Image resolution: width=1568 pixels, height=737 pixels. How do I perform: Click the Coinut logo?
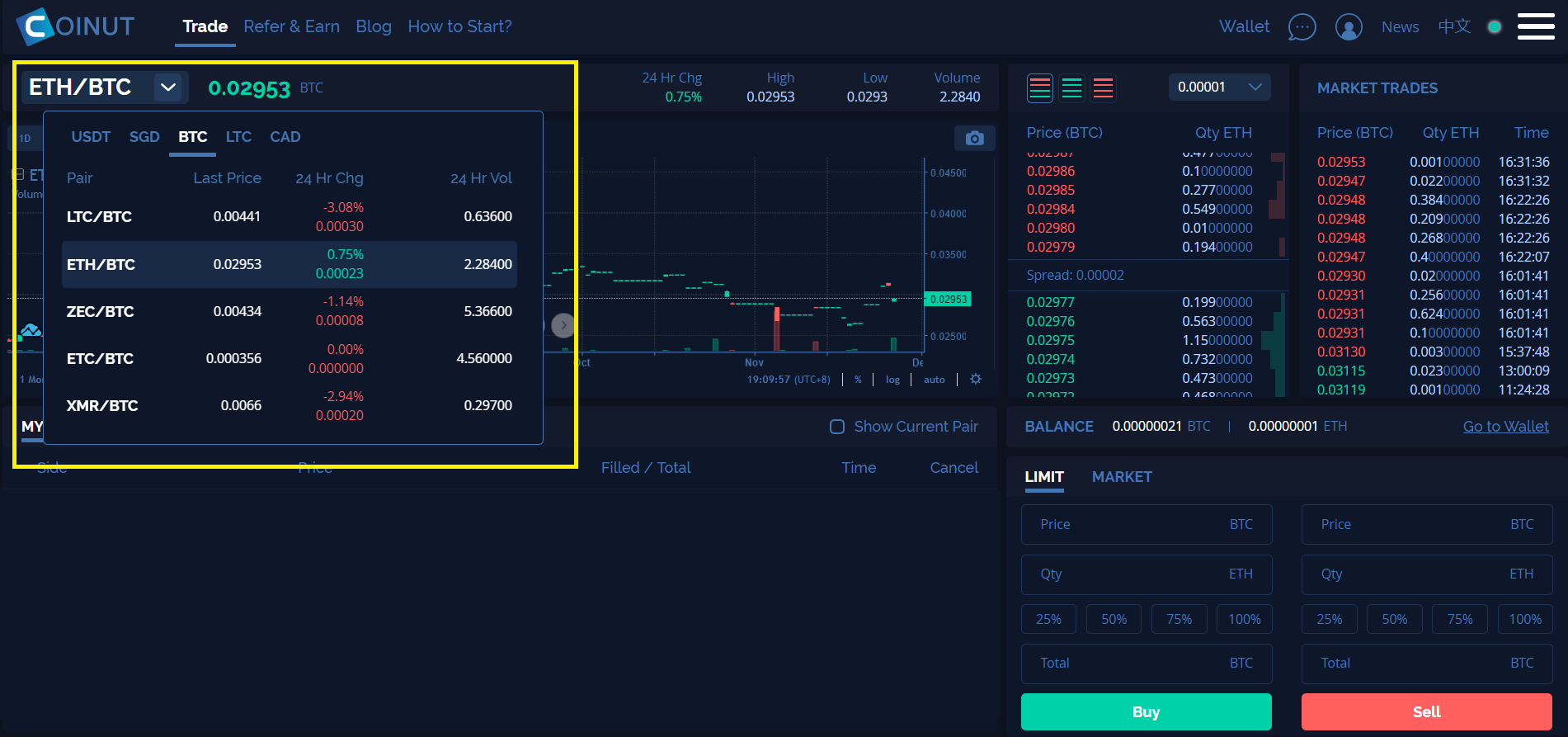coord(75,26)
